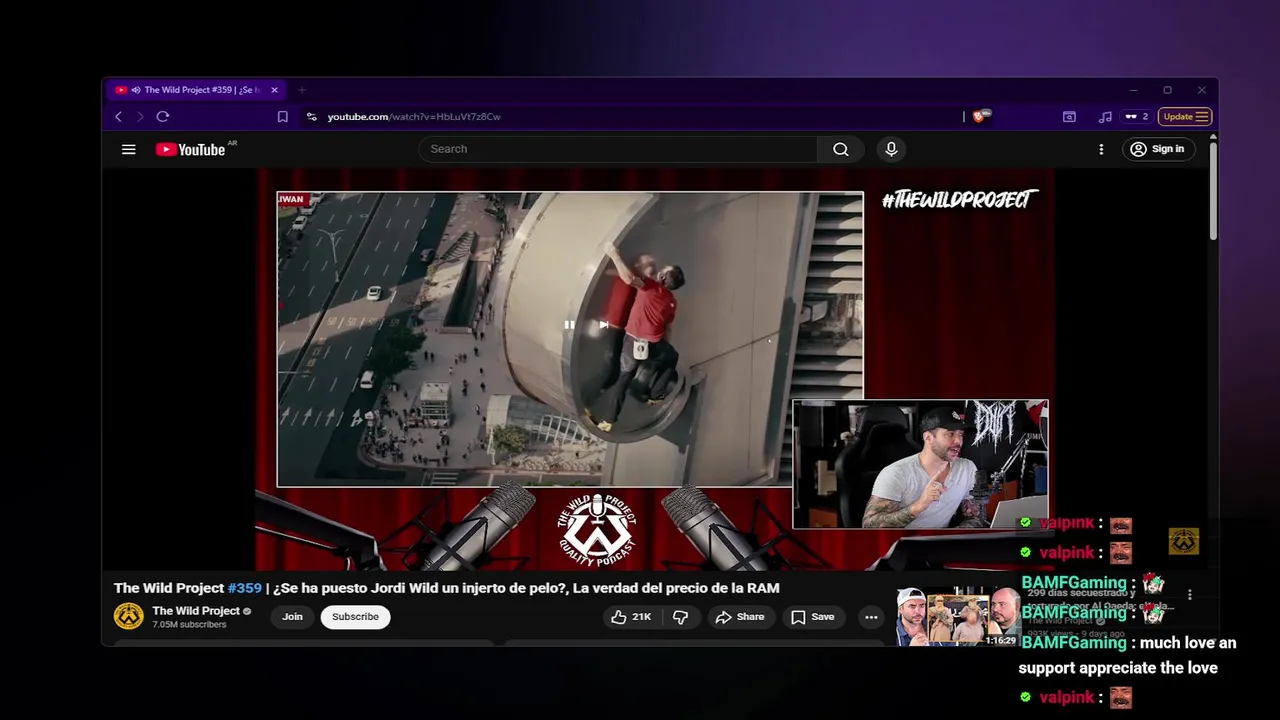Click the main video player frame
1280x720 pixels.
point(653,369)
